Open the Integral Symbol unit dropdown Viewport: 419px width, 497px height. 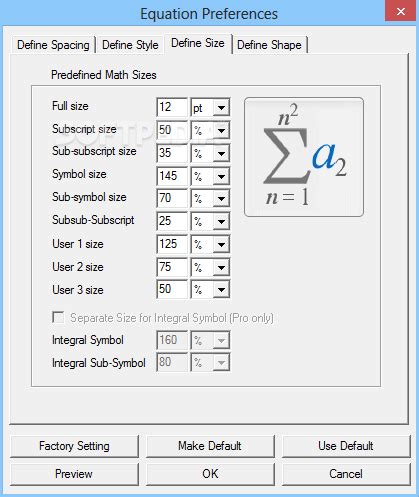click(x=210, y=340)
